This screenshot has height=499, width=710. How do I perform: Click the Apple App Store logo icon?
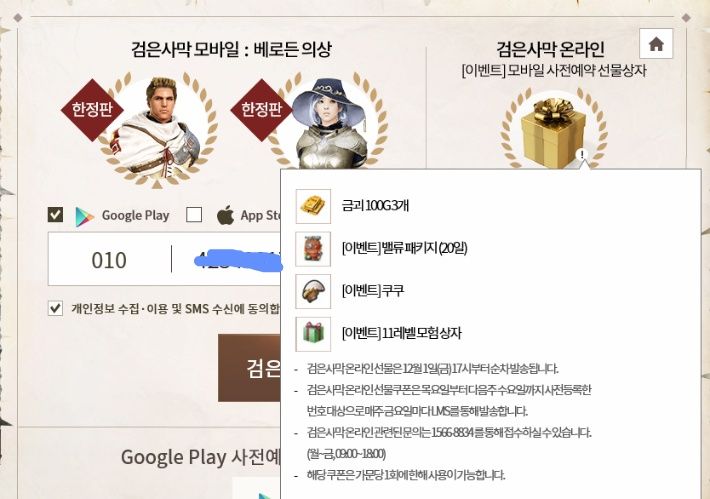click(x=225, y=215)
